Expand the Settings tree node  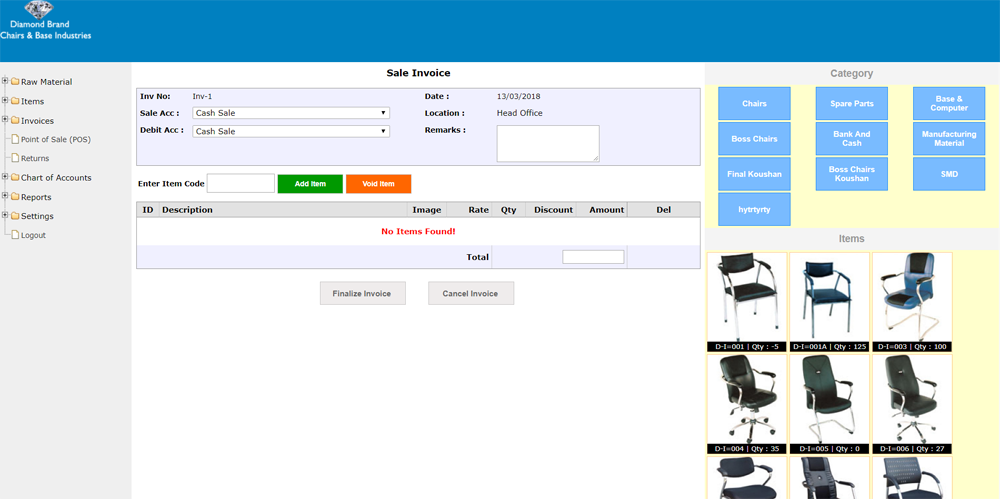coord(5,216)
